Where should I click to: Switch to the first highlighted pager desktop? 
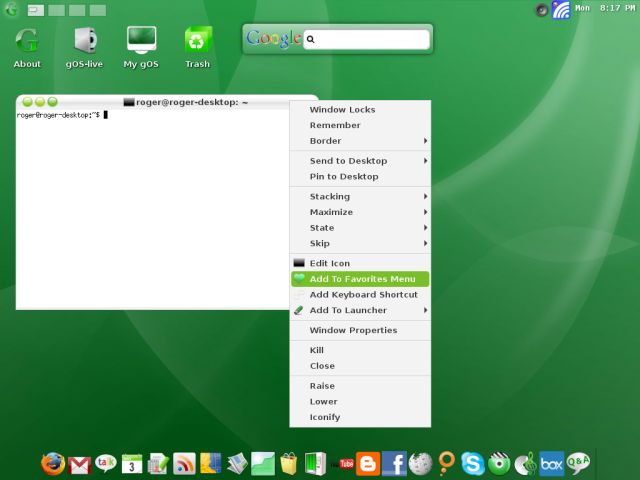36,10
